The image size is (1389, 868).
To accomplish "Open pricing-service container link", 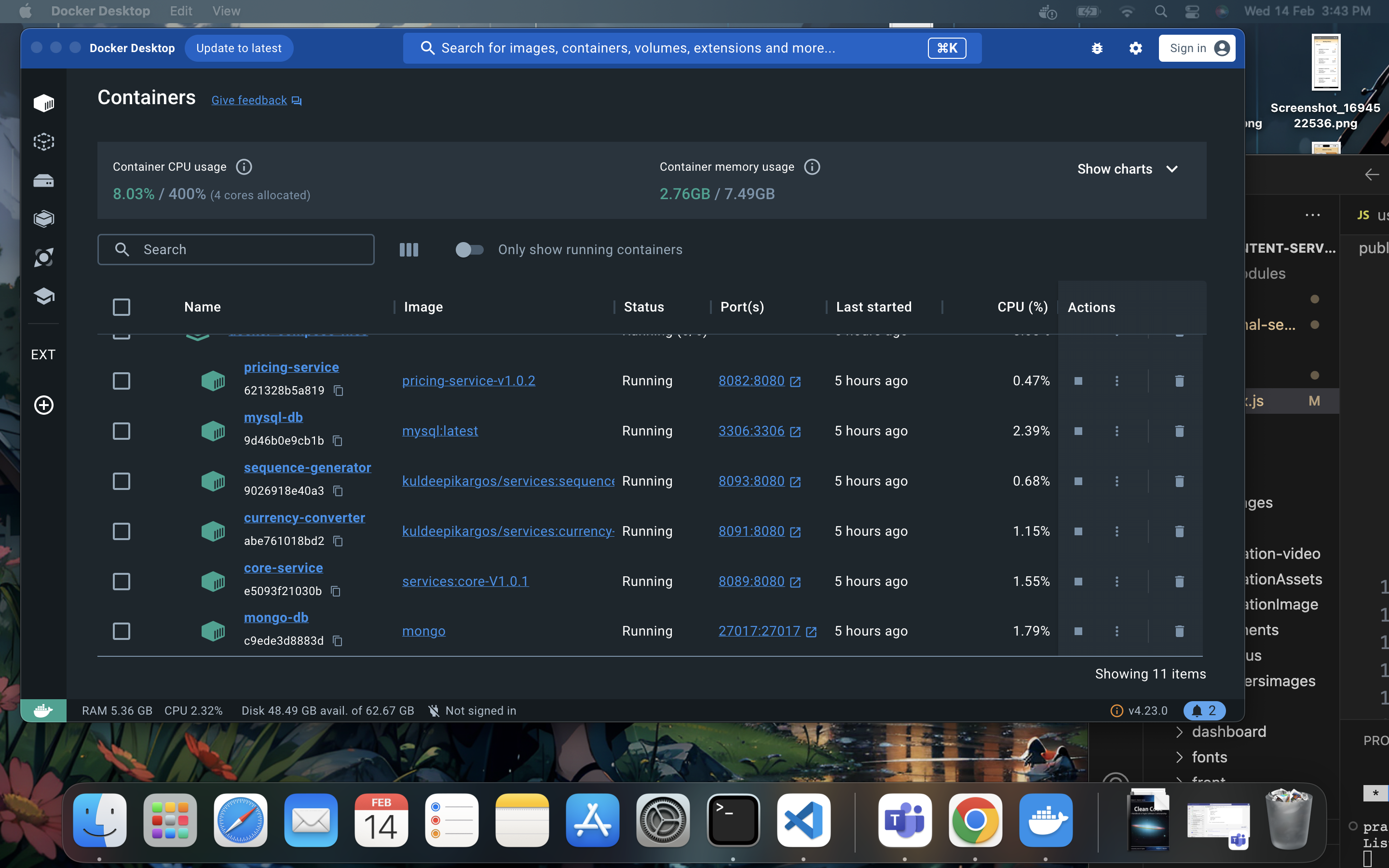I will coord(291,367).
